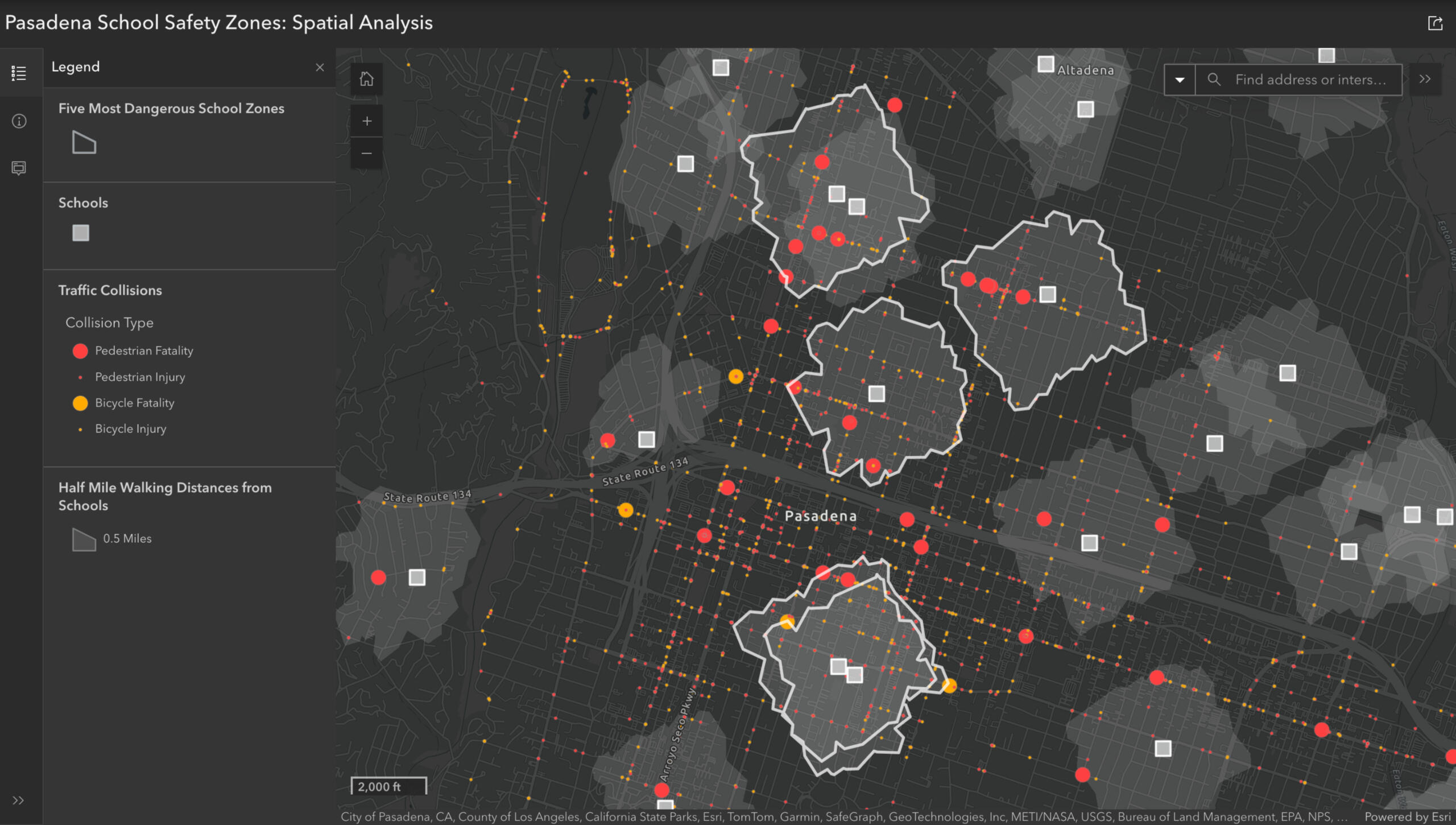The image size is (1456, 825).
Task: Click the Schools gray square legend symbol
Action: (x=81, y=233)
